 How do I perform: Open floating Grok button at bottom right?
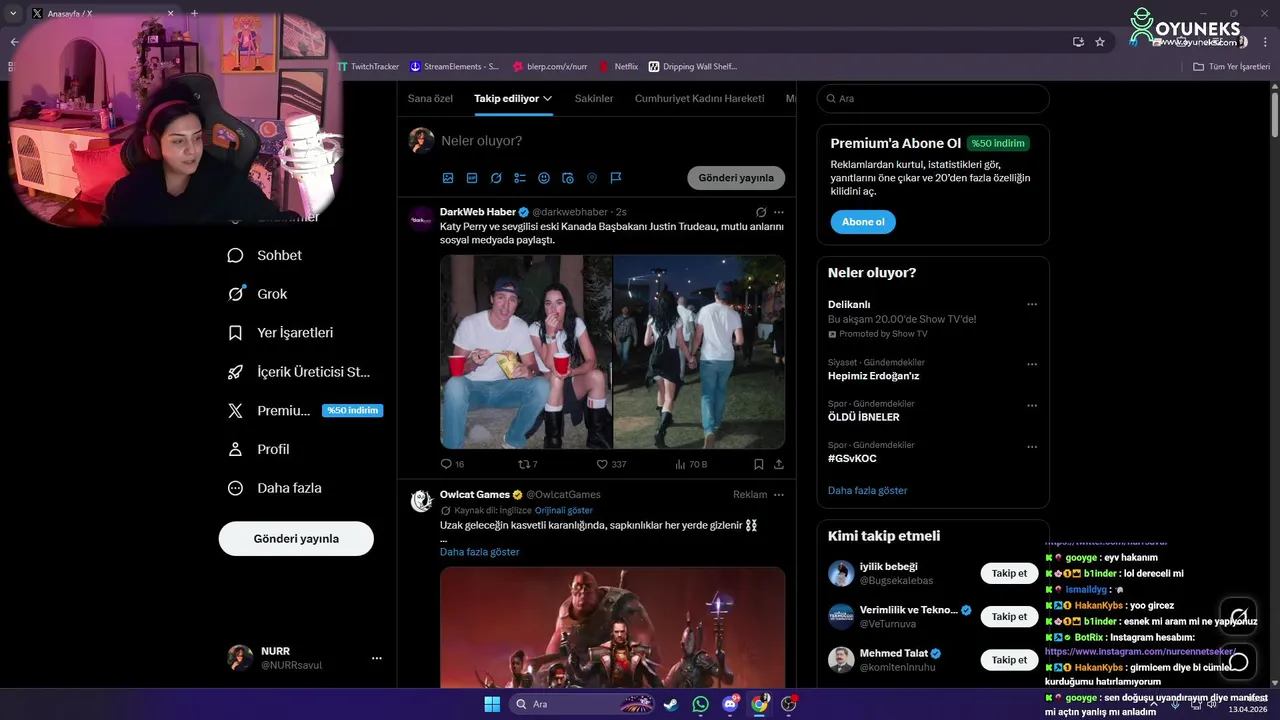(1239, 615)
